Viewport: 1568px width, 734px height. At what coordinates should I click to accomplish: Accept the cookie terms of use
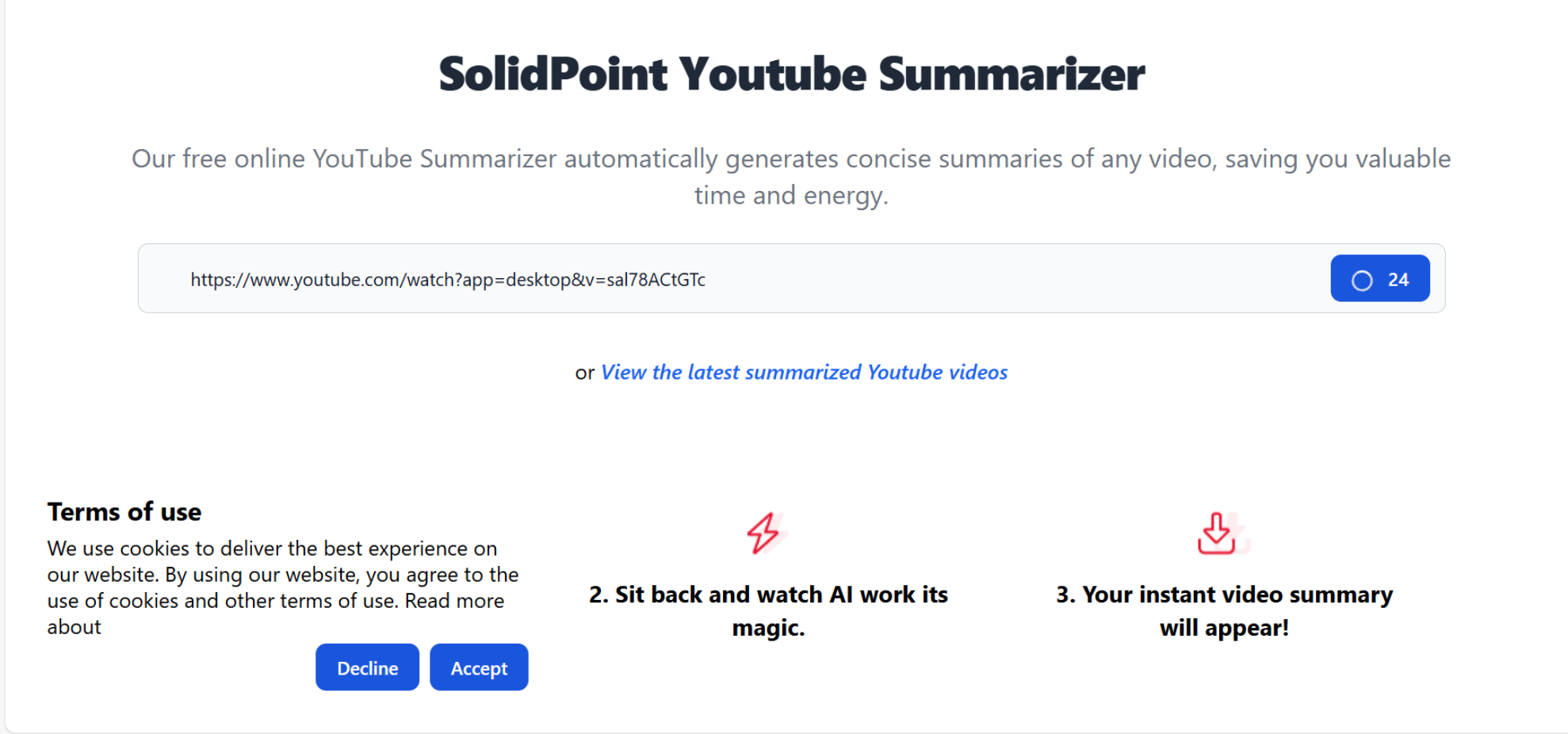coord(479,667)
